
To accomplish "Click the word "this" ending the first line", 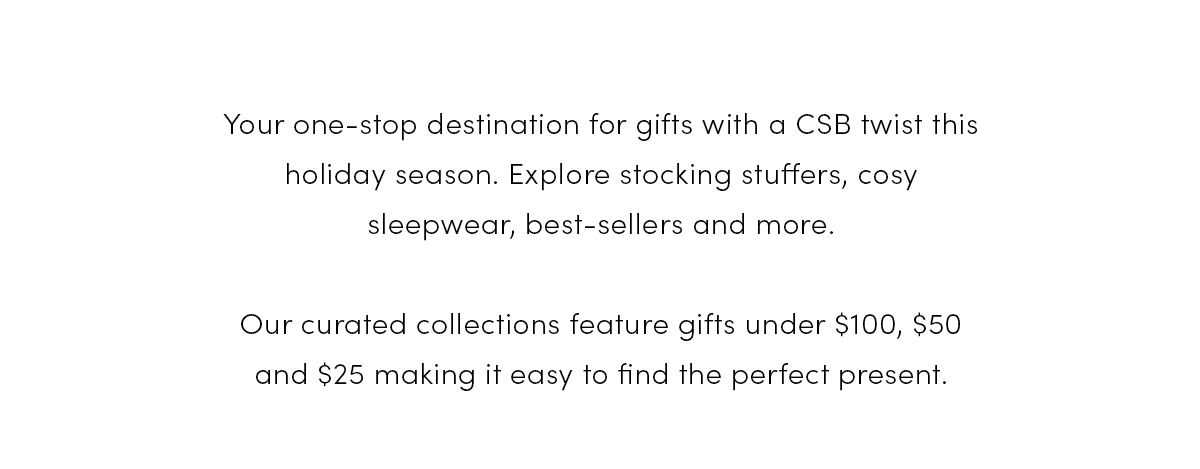I will tap(954, 126).
